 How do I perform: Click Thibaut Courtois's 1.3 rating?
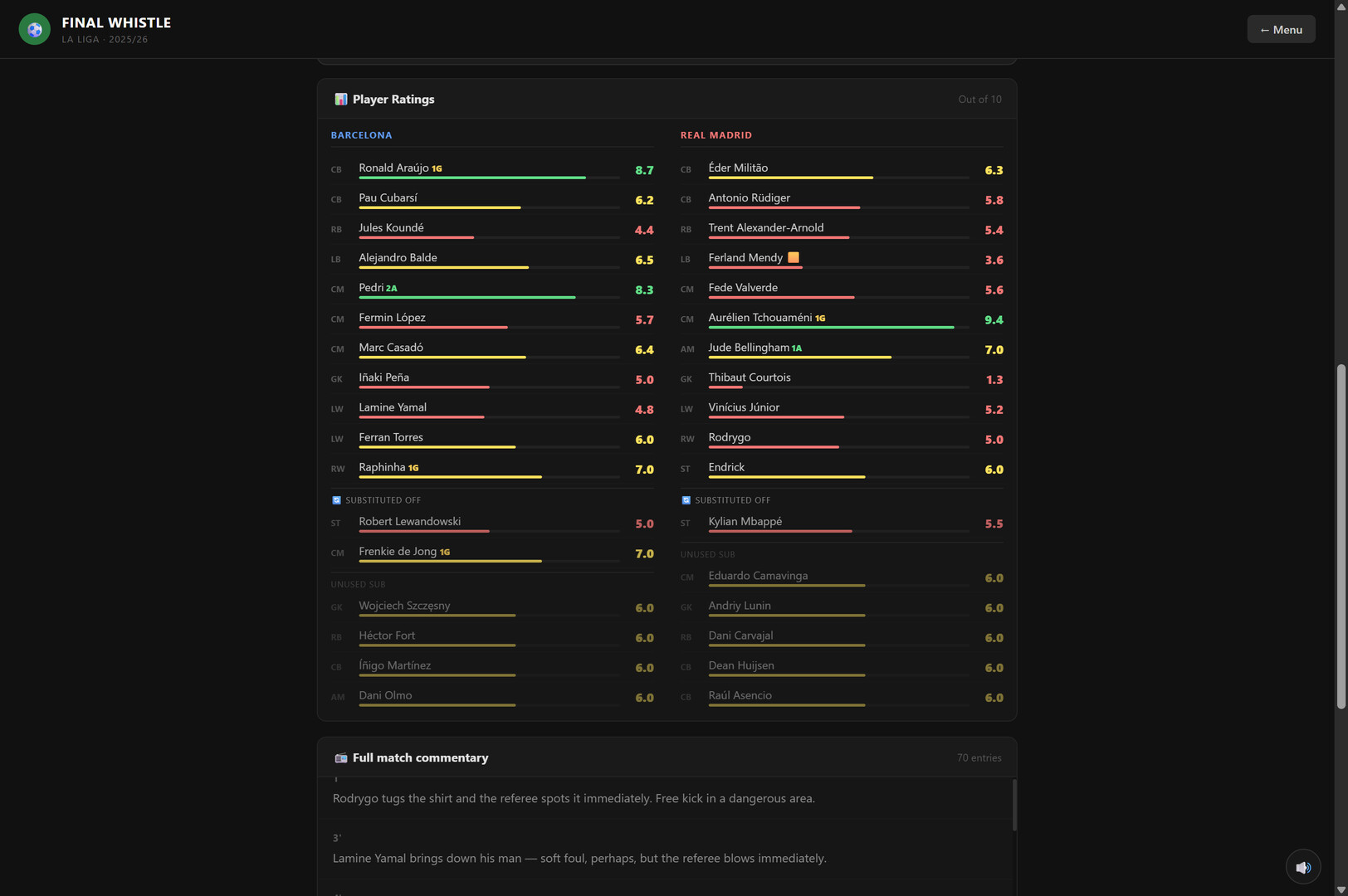tap(994, 380)
